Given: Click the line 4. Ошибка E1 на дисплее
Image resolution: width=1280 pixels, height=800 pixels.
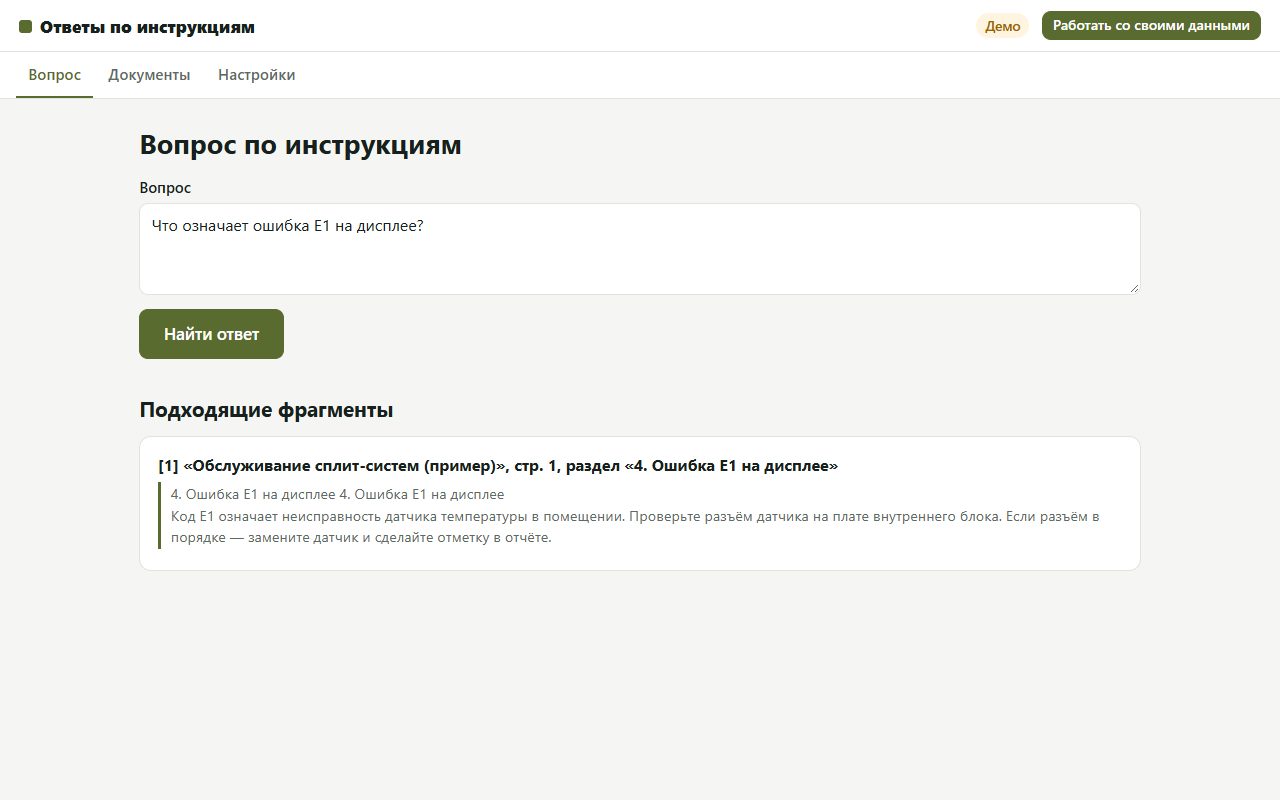Looking at the screenshot, I should point(337,494).
